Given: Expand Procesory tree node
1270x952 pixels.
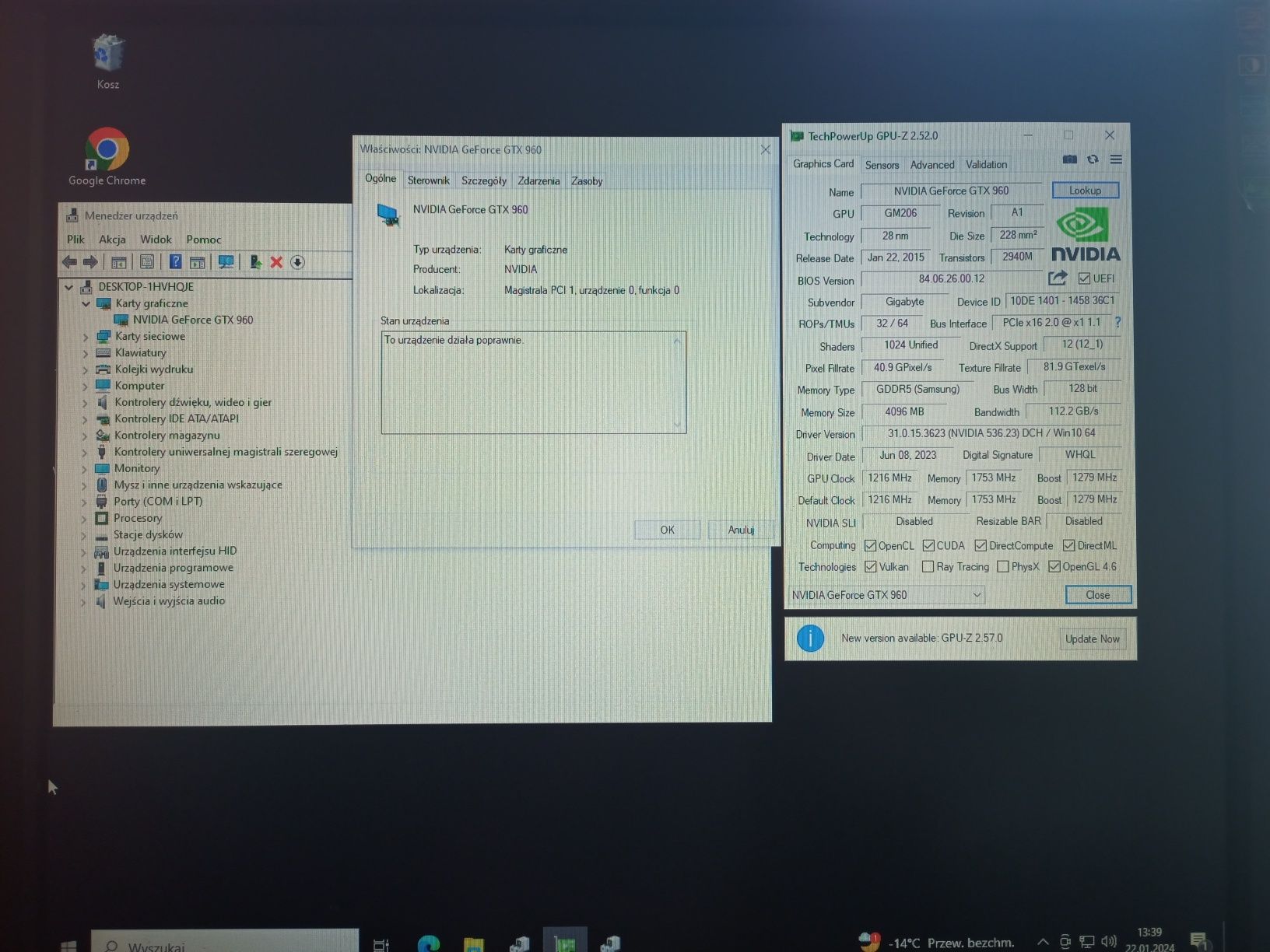Looking at the screenshot, I should [85, 519].
